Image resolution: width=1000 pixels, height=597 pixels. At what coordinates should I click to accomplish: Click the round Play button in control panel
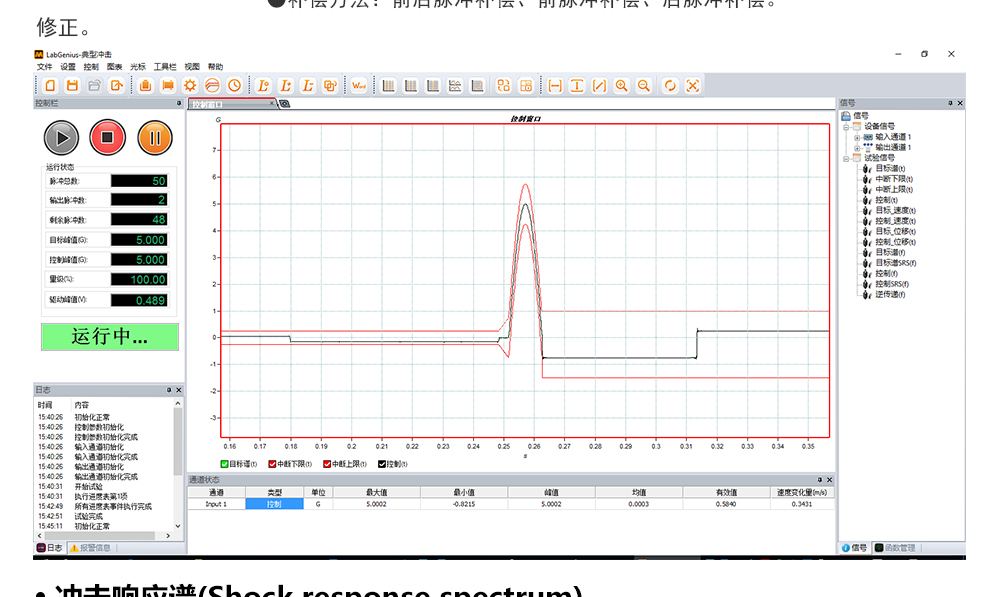pos(61,137)
